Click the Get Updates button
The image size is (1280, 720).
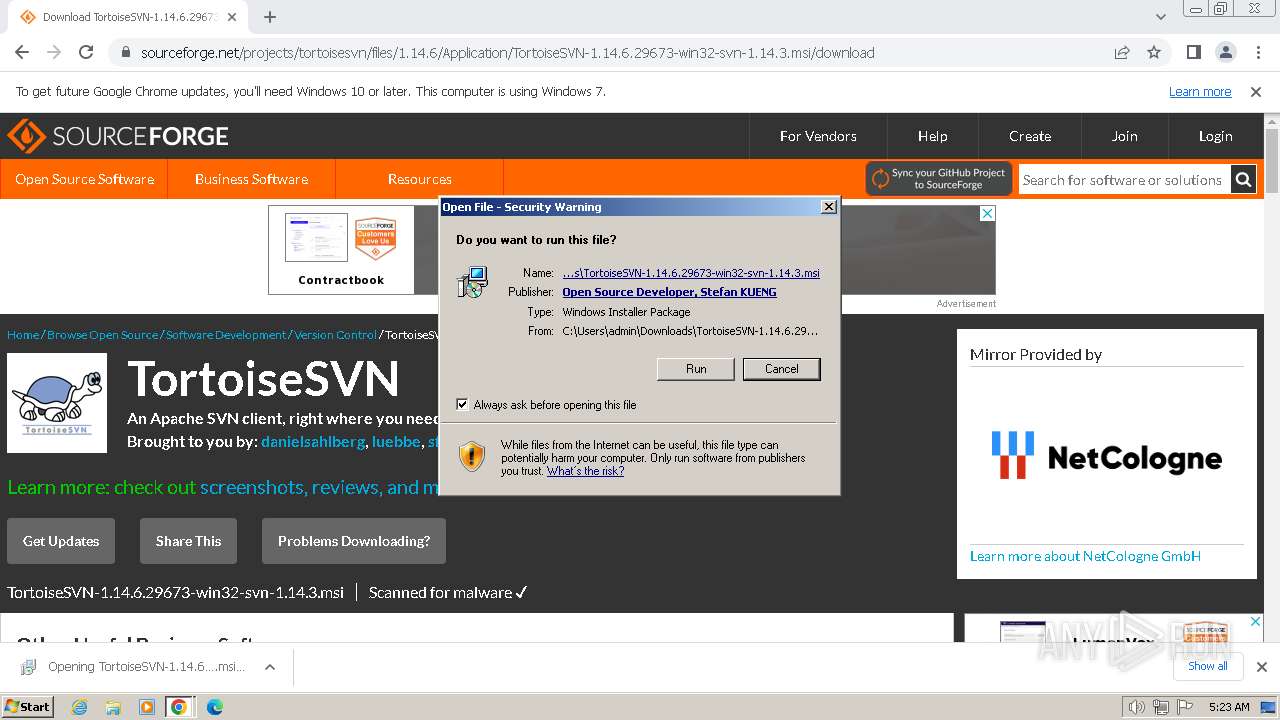(x=61, y=541)
